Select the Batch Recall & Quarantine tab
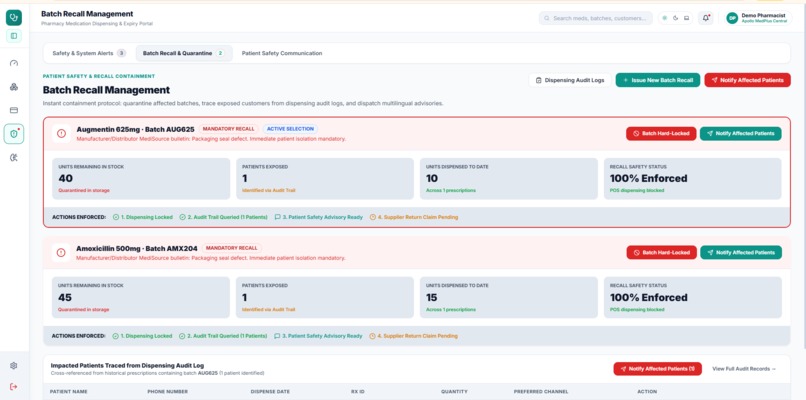 tap(184, 53)
